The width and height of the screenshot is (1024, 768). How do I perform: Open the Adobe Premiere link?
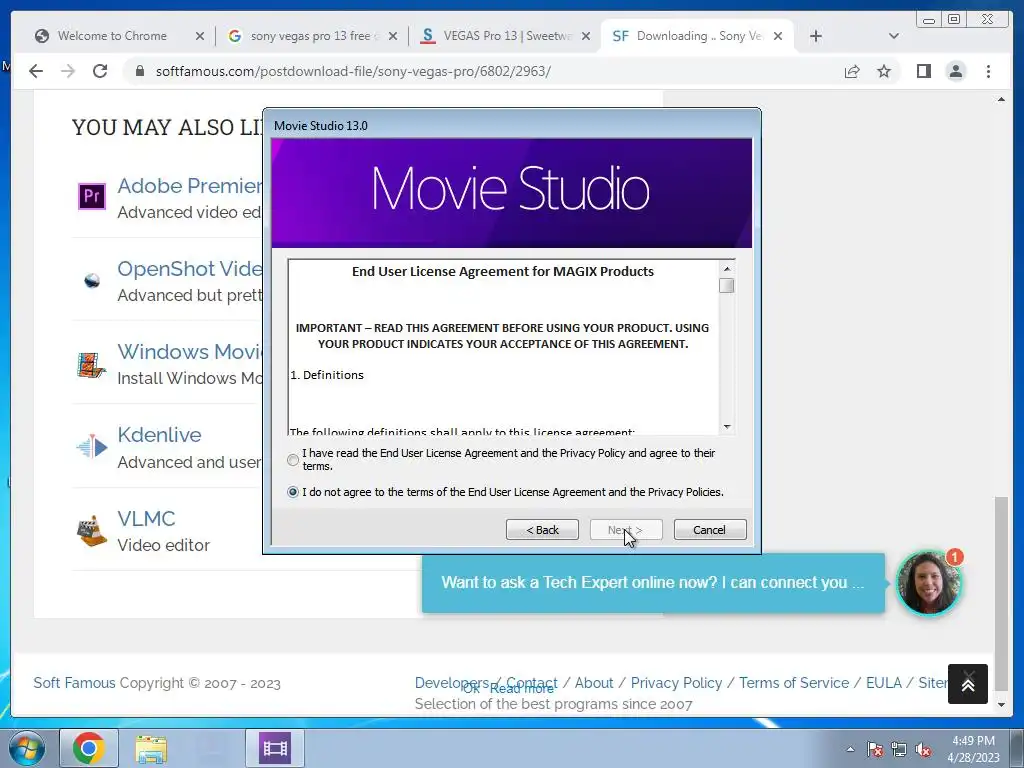(189, 185)
